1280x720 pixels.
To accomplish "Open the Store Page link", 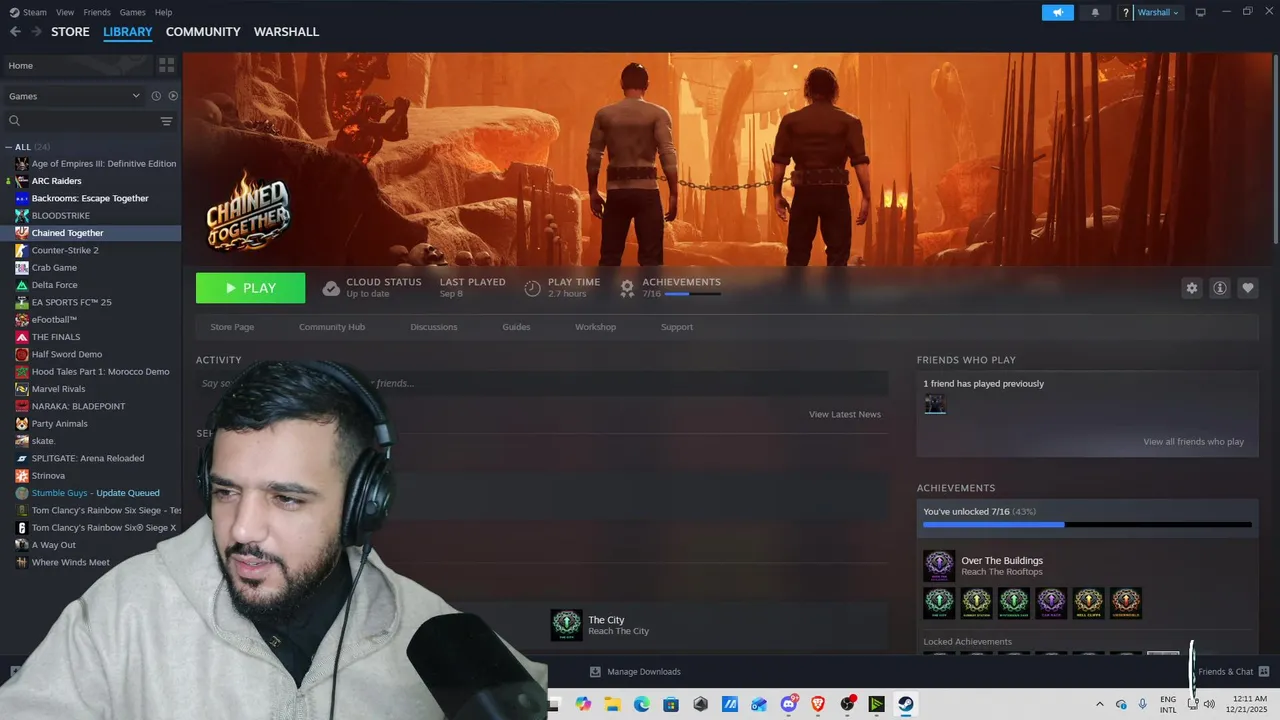I will tap(232, 327).
